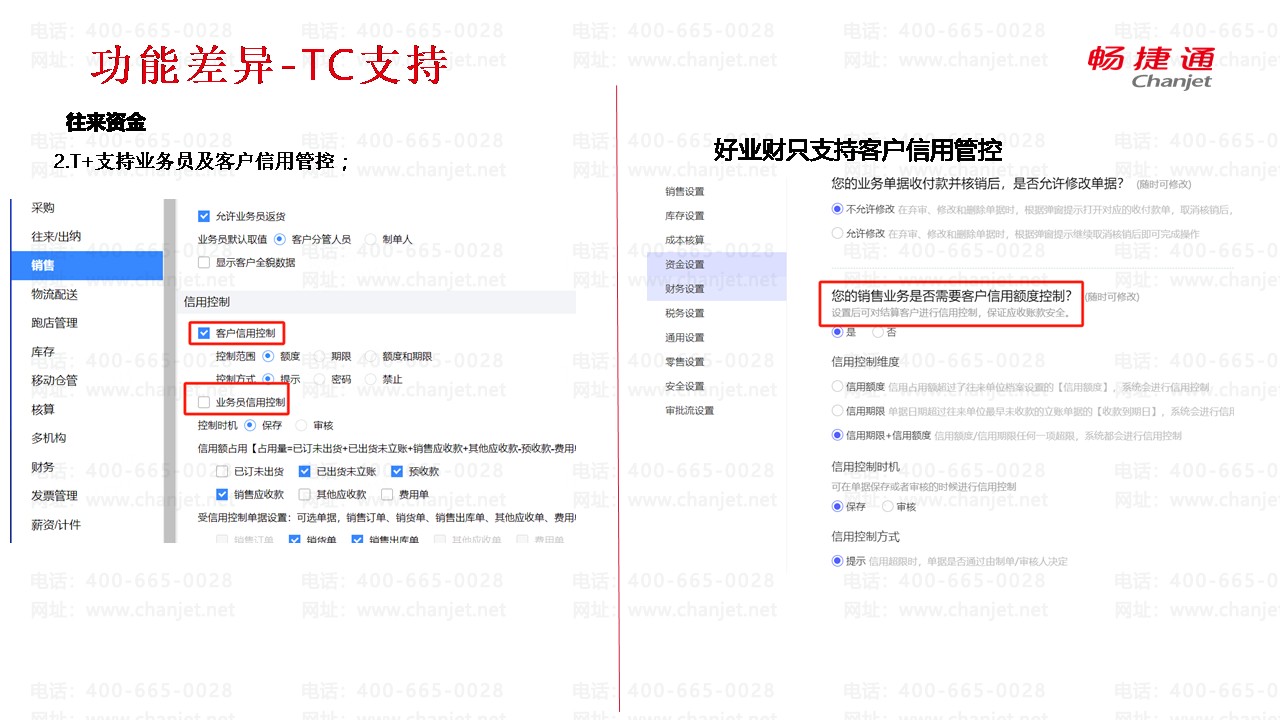
Task: Go to 发票管理 in the sidebar
Action: (x=55, y=496)
